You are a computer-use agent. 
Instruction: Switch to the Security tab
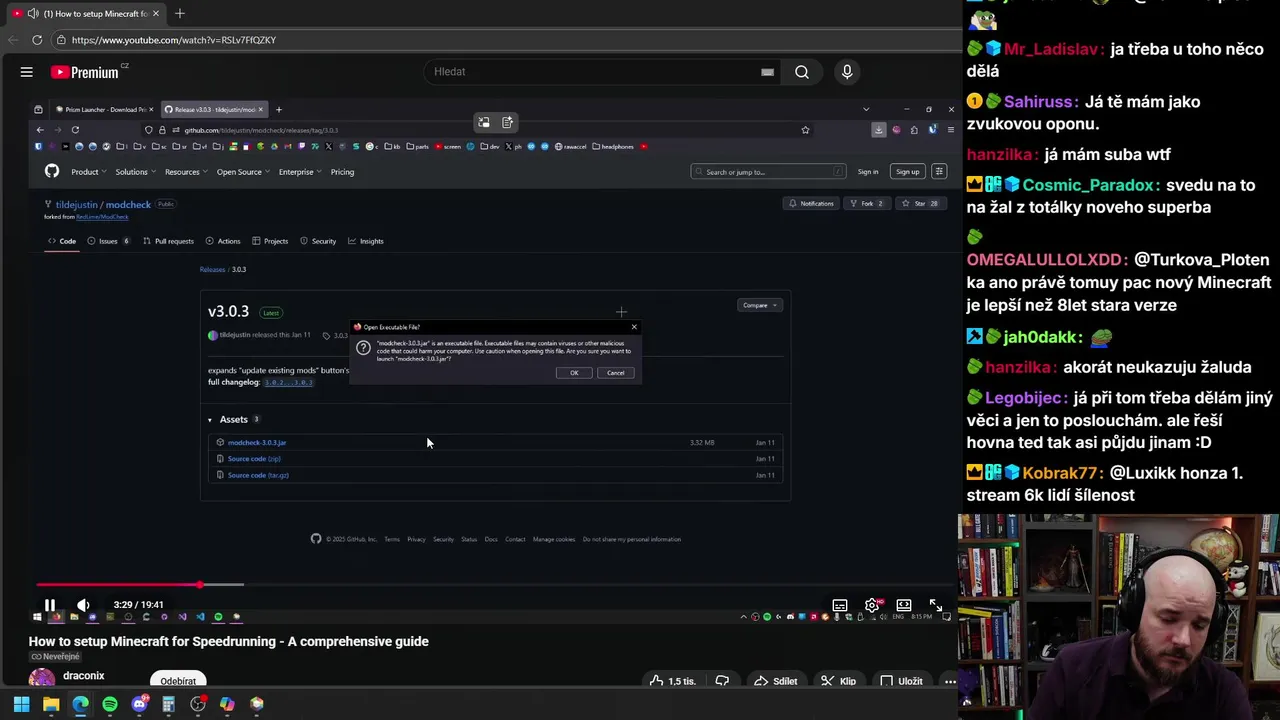[x=318, y=241]
